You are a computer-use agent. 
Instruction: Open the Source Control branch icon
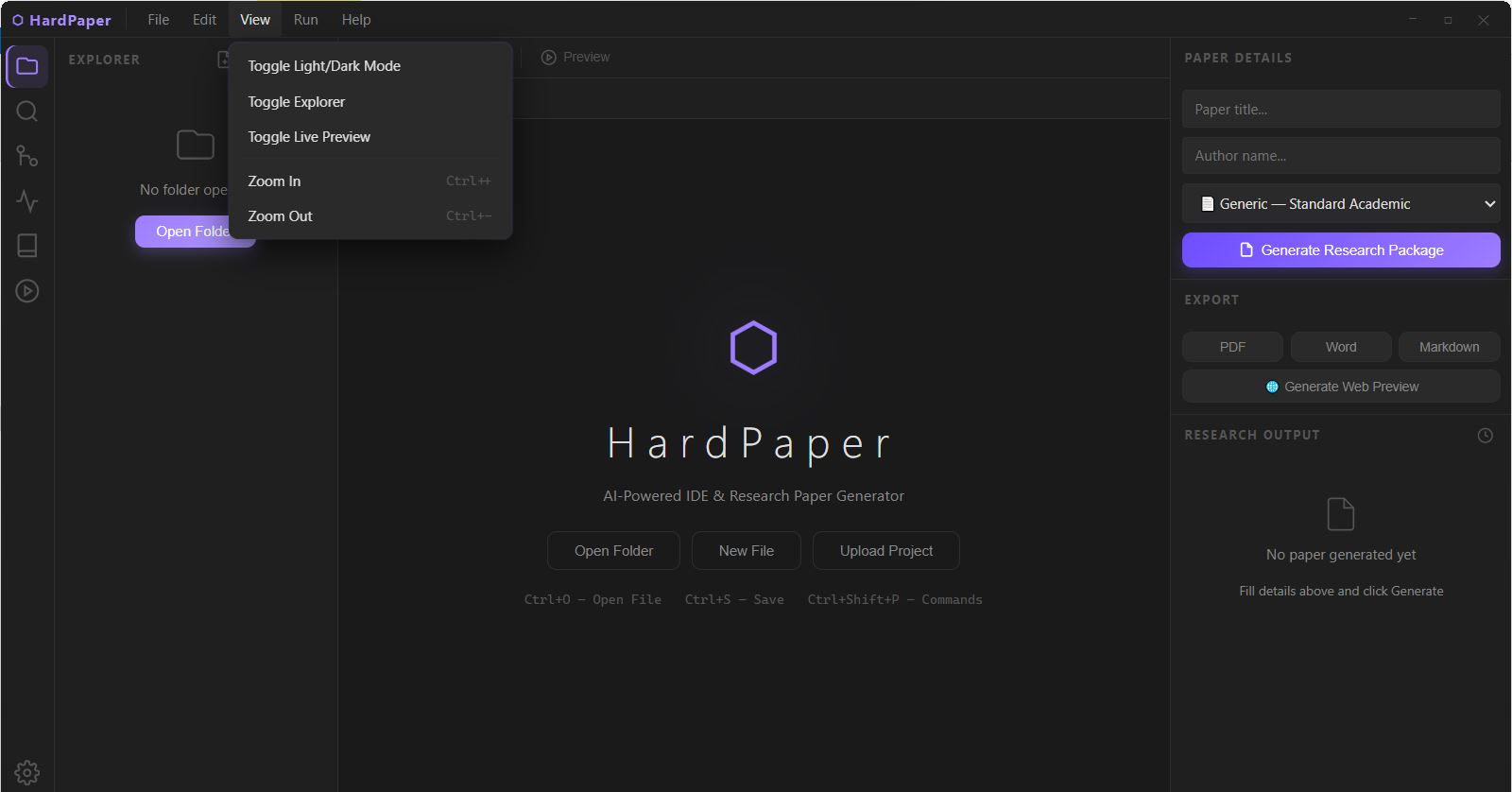[27, 156]
